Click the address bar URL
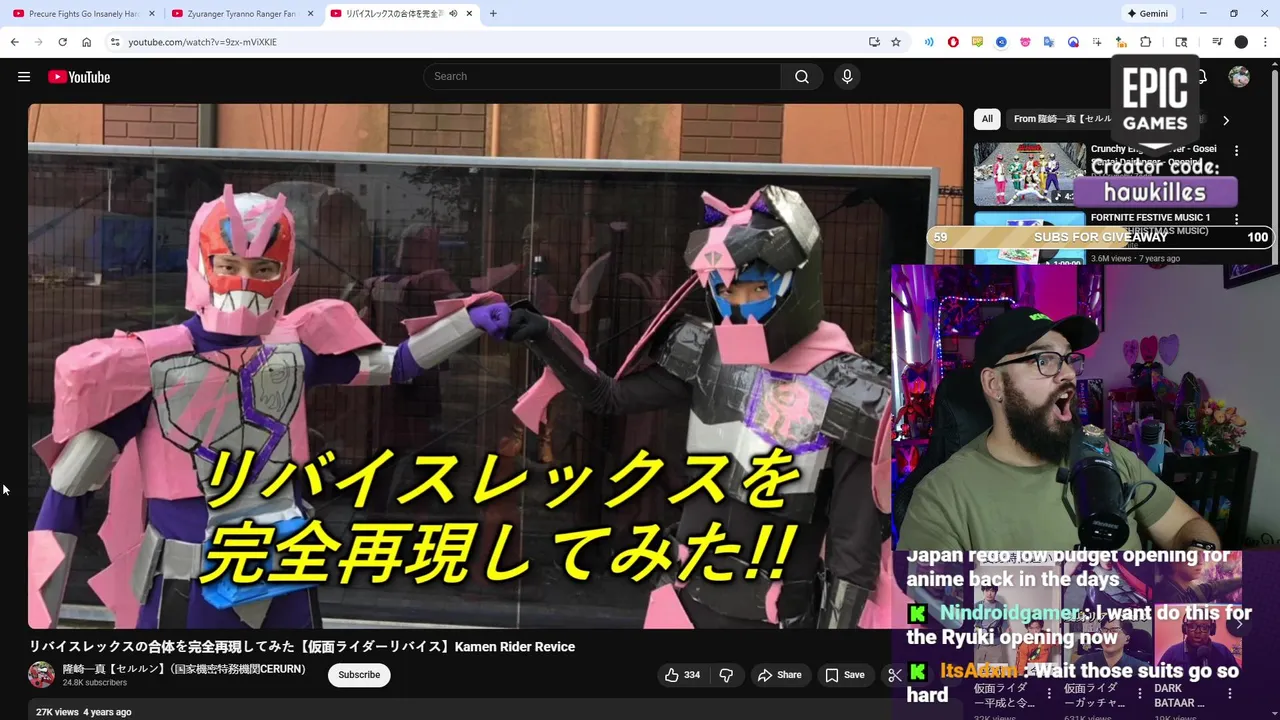The image size is (1280, 720). click(203, 42)
